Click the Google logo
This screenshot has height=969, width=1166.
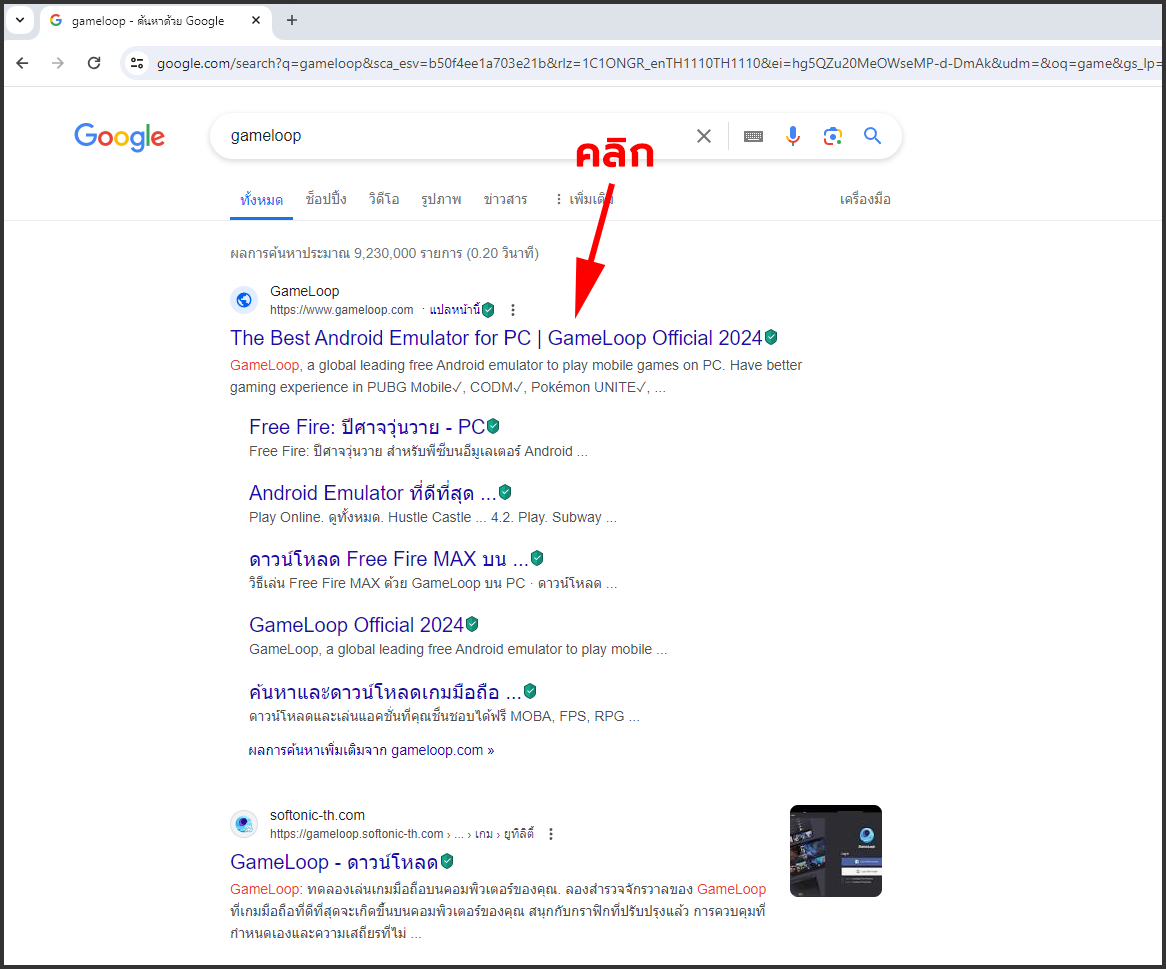pyautogui.click(x=119, y=137)
